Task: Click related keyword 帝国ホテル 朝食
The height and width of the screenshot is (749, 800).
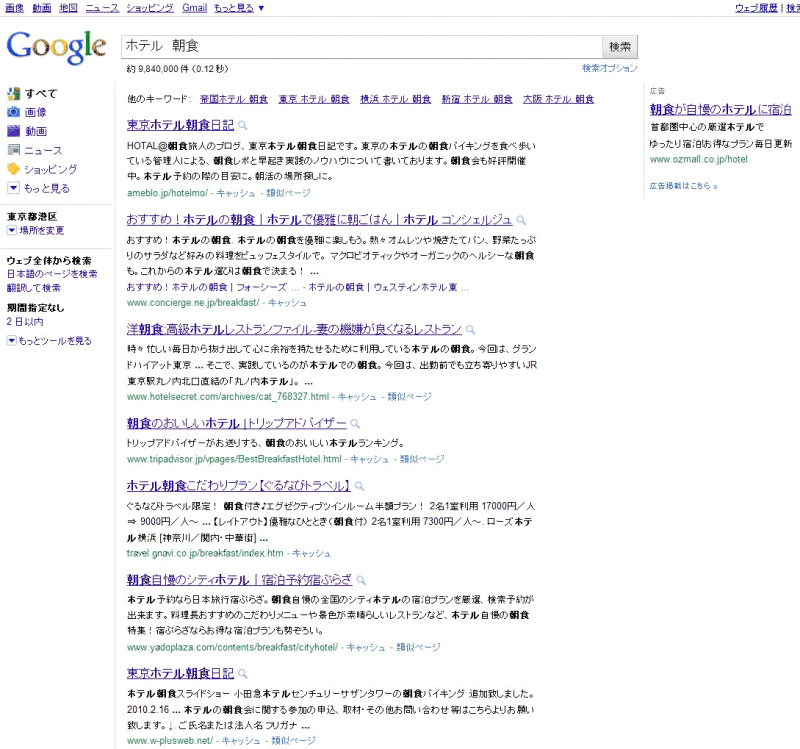Action: 234,99
